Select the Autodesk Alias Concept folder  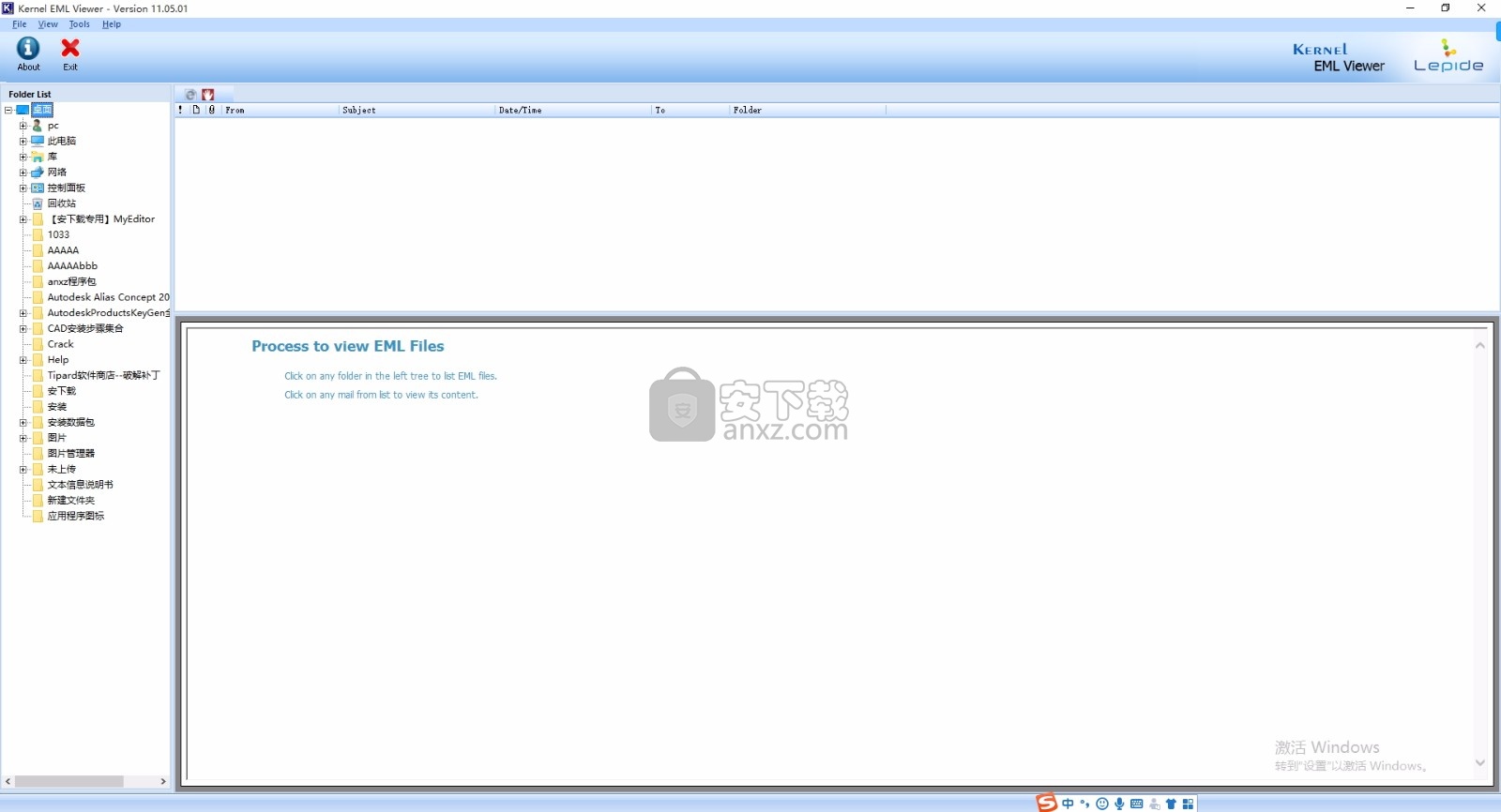109,297
